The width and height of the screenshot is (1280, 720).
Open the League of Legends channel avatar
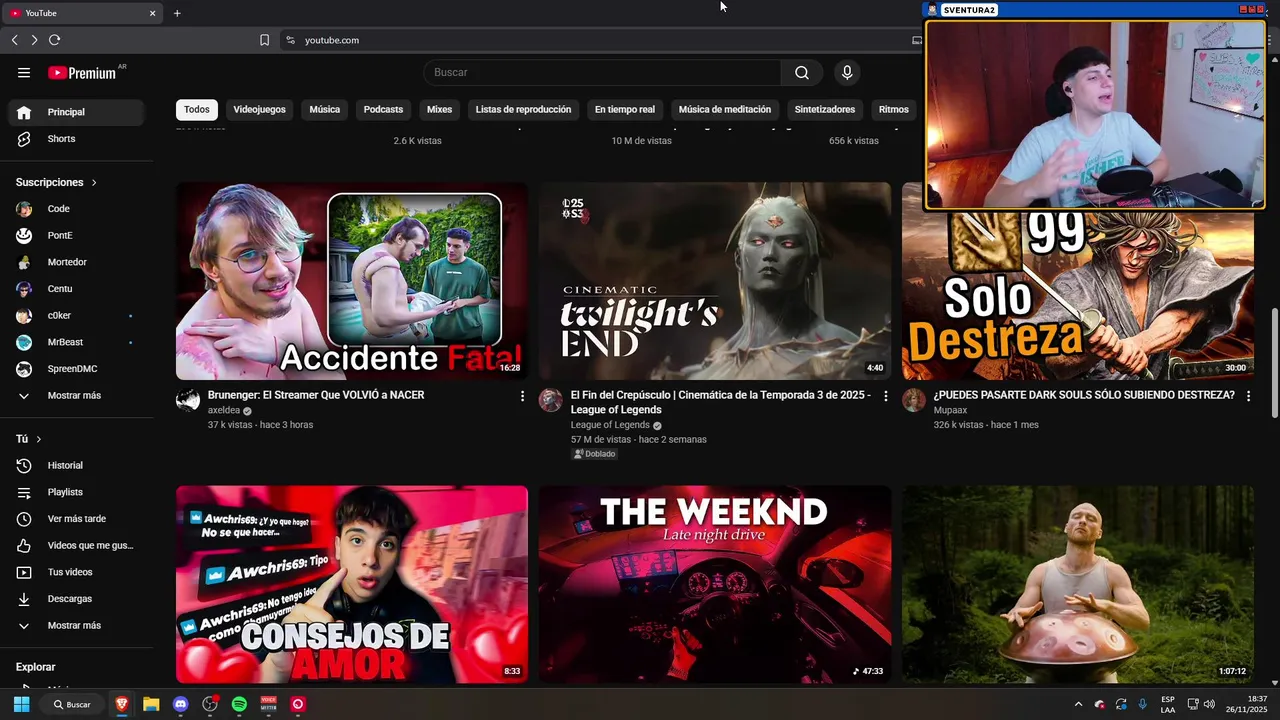tap(551, 401)
